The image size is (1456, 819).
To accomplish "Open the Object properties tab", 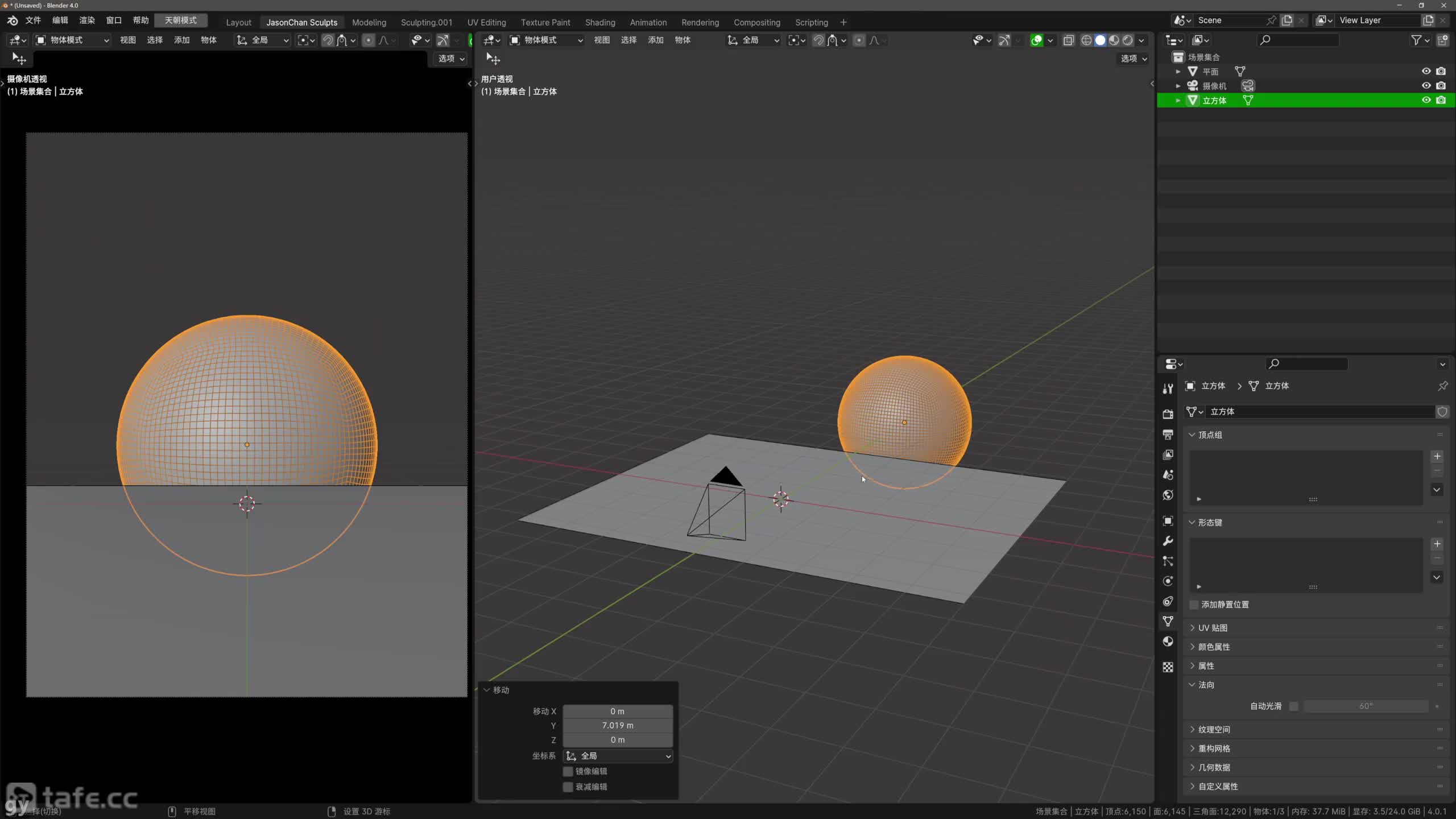I will pyautogui.click(x=1168, y=521).
